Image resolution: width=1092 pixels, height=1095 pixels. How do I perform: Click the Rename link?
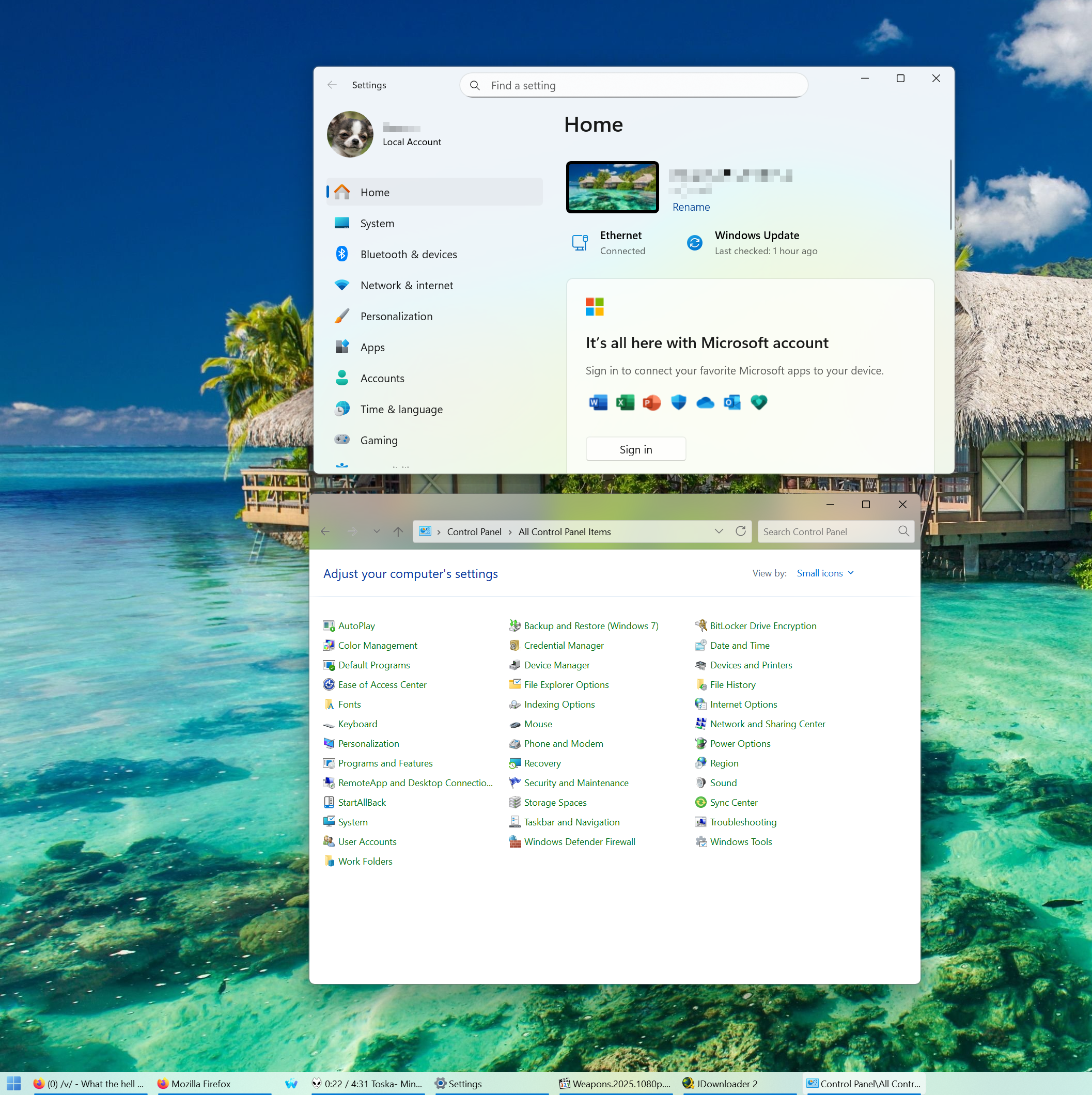tap(691, 207)
